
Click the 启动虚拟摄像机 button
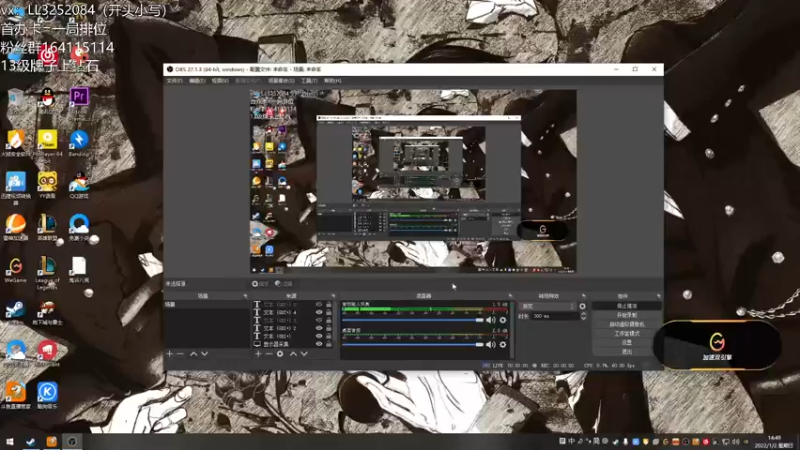click(627, 324)
